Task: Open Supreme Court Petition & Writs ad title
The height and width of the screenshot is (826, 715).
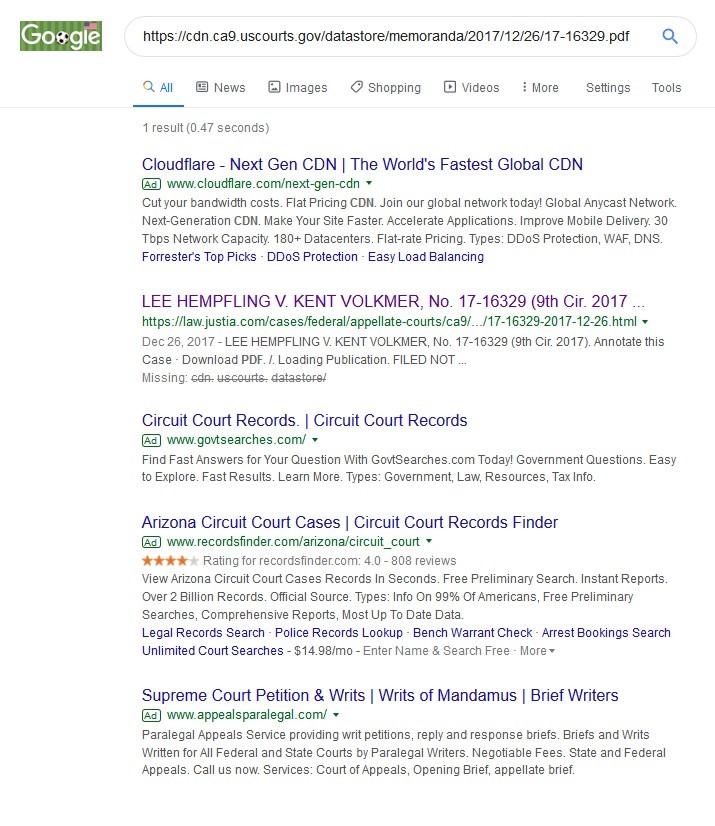Action: pos(380,695)
